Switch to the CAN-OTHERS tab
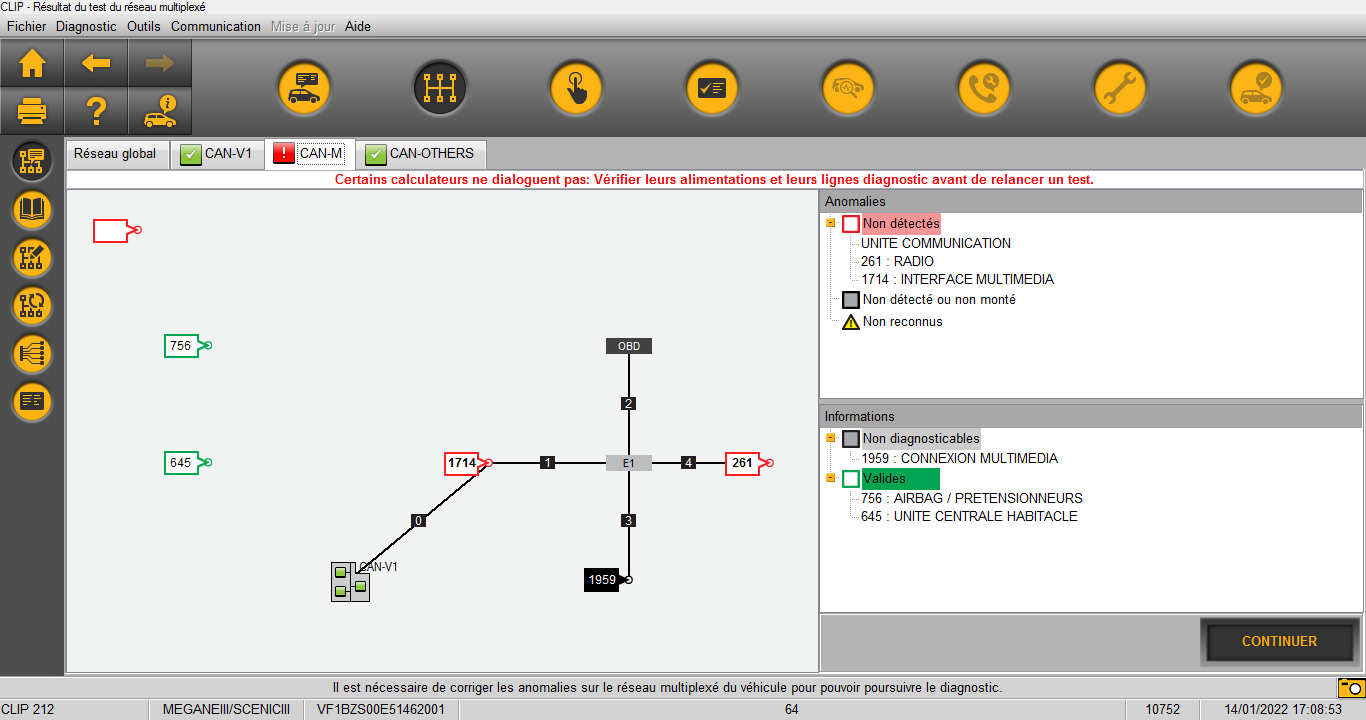1366x720 pixels. click(x=421, y=154)
